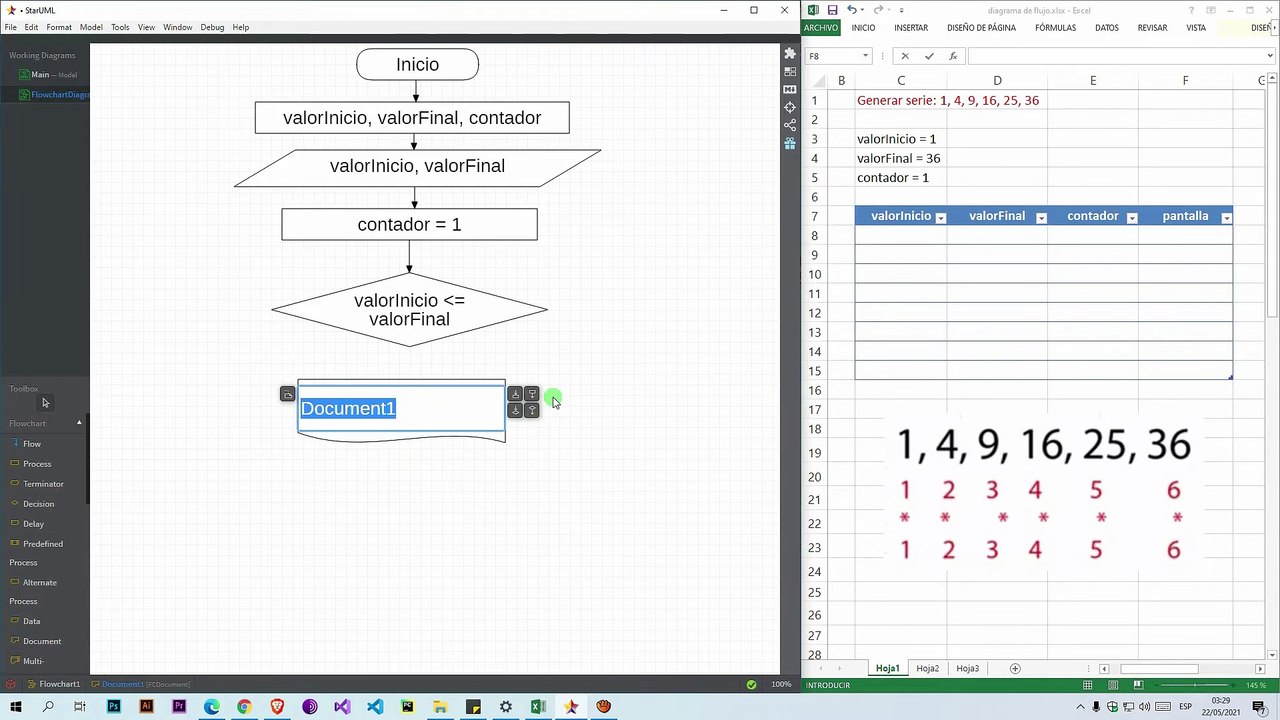Open the StarUML Debug menu
Screen dimensions: 1280x720
coord(212,27)
